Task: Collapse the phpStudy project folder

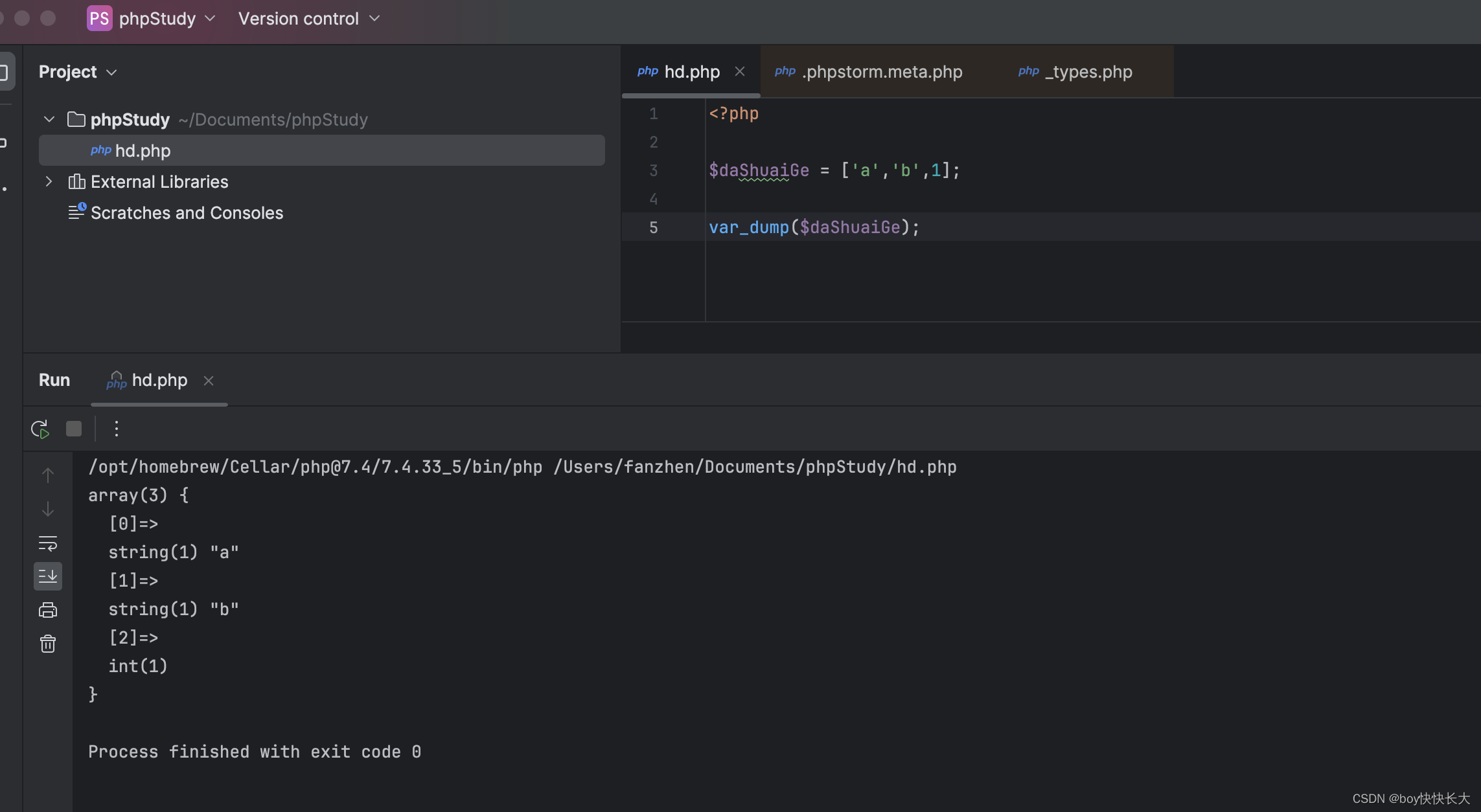Action: [49, 119]
